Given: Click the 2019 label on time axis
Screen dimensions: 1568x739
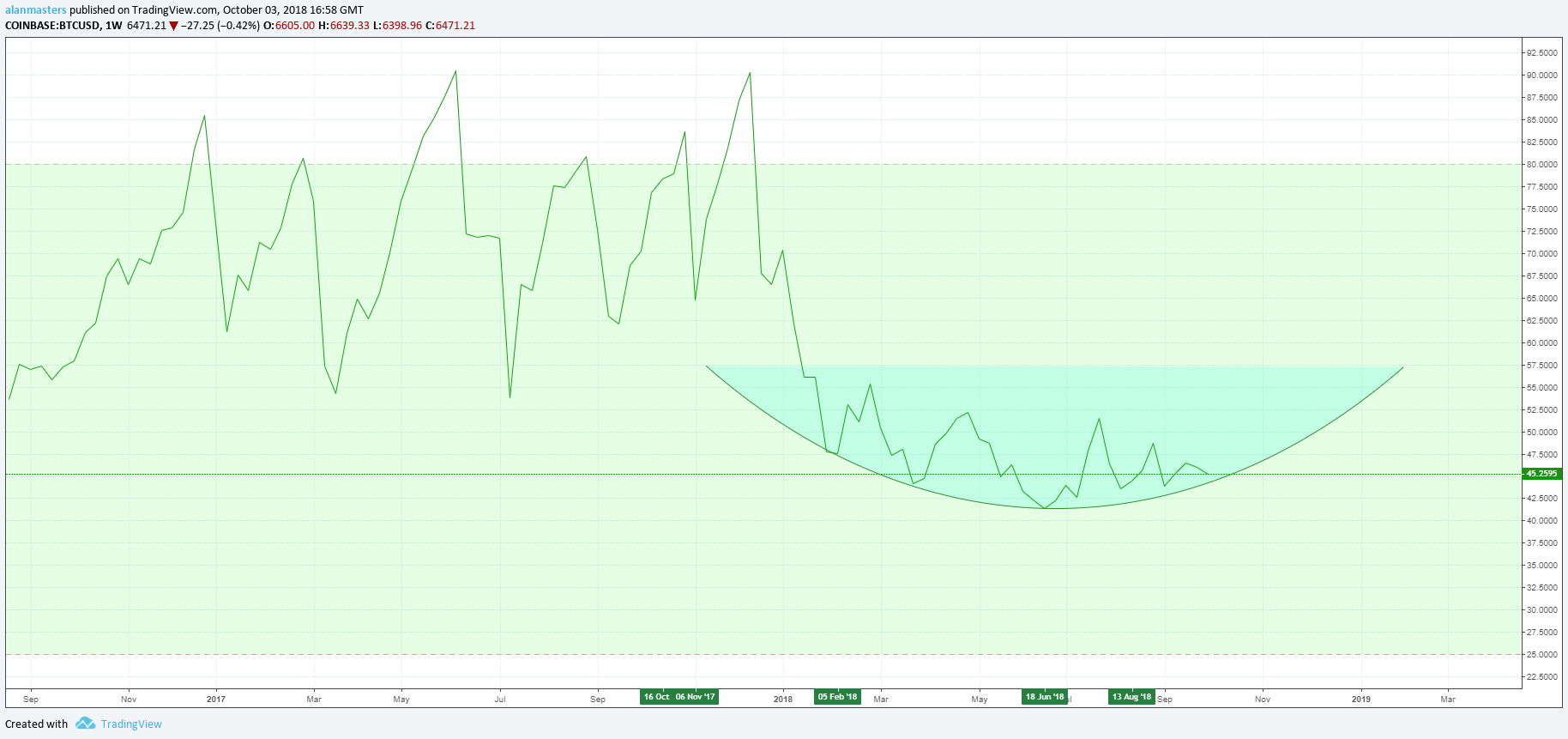Looking at the screenshot, I should 1361,699.
